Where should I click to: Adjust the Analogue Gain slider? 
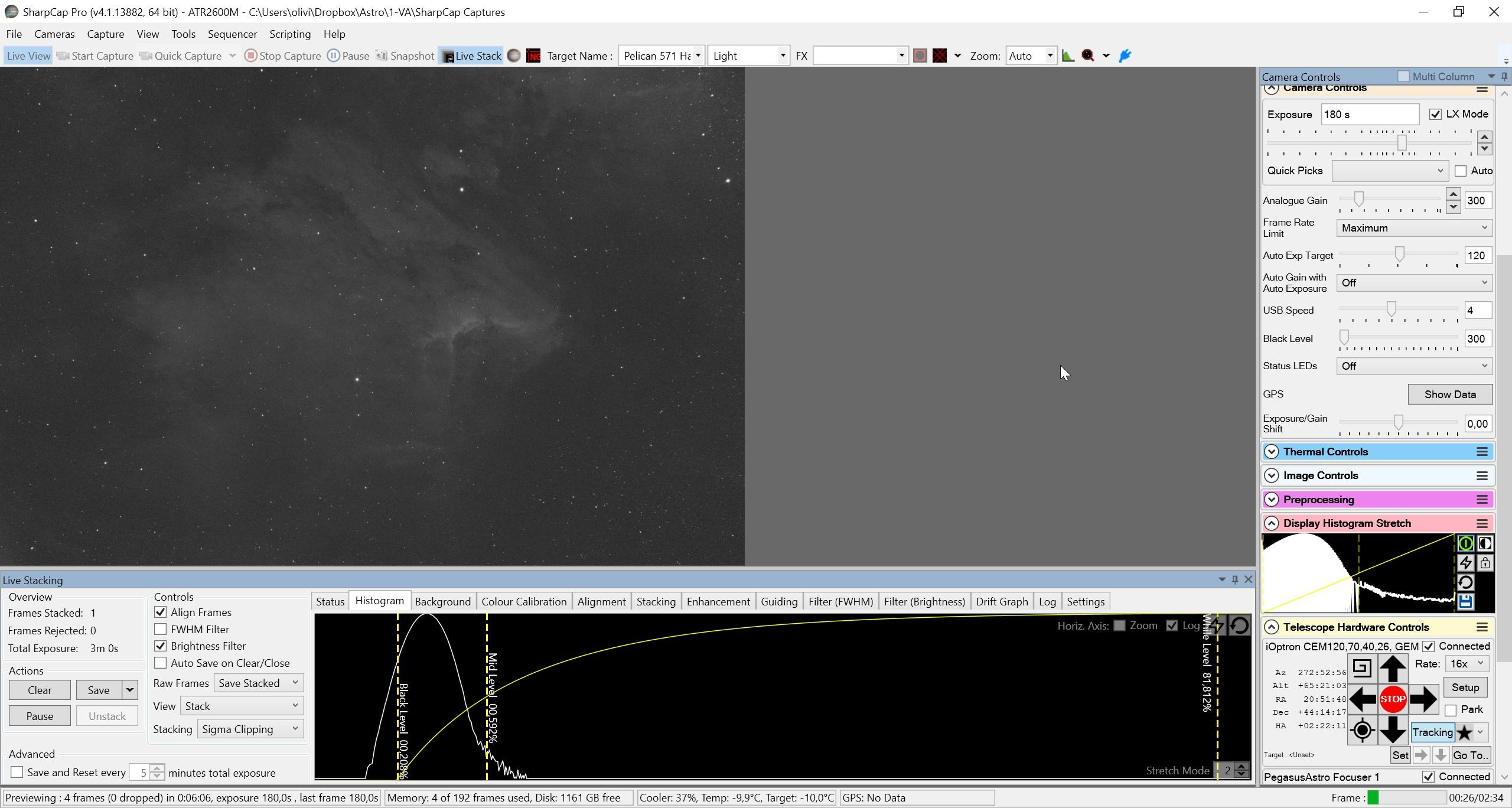[1358, 200]
